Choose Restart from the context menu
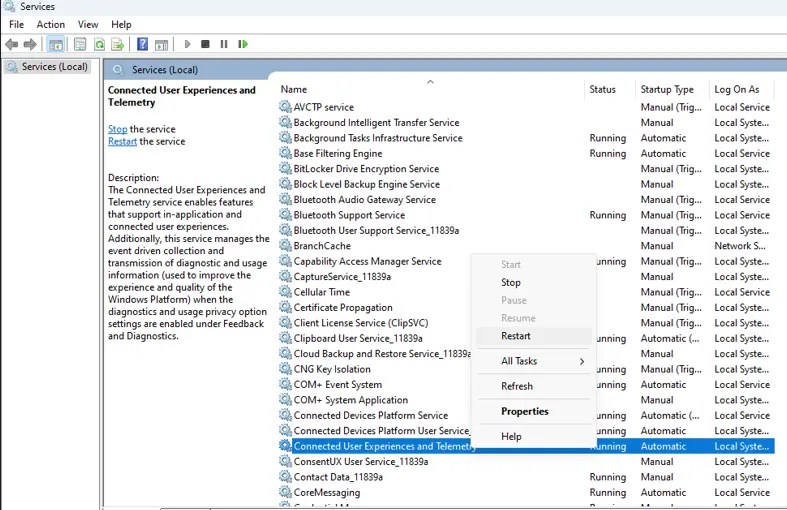Viewport: 787px width, 510px height. click(x=516, y=336)
